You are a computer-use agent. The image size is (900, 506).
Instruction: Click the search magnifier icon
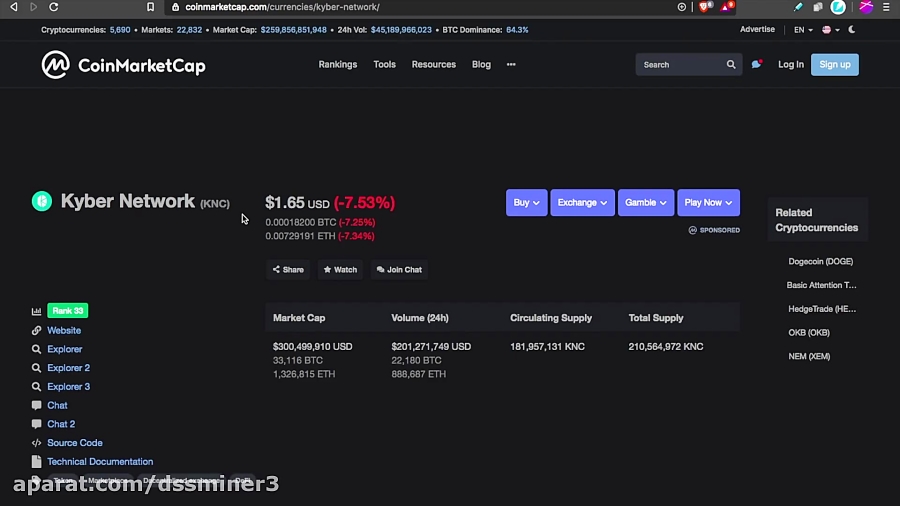(x=731, y=65)
